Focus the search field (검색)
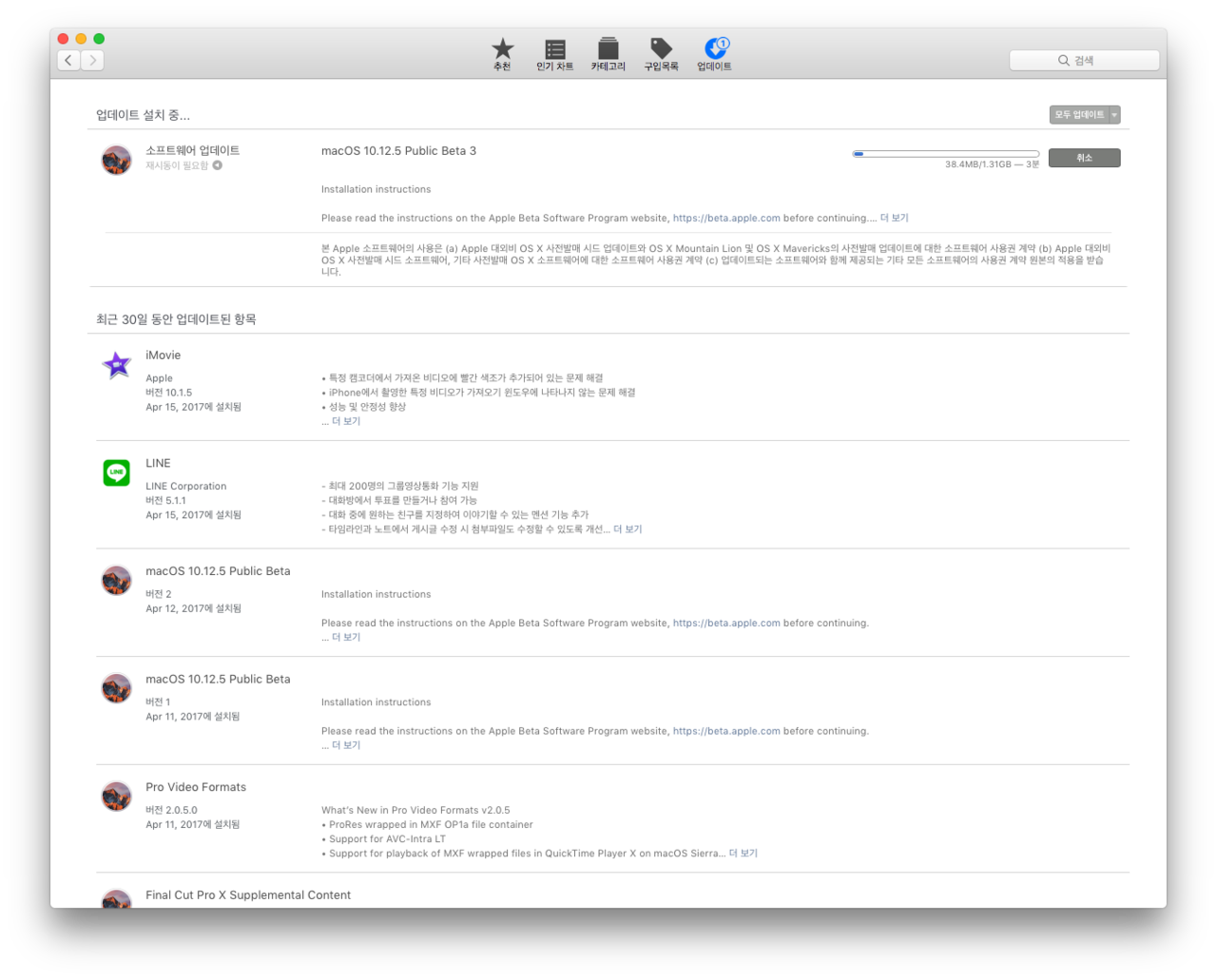The height and width of the screenshot is (980, 1217). coord(1084,60)
